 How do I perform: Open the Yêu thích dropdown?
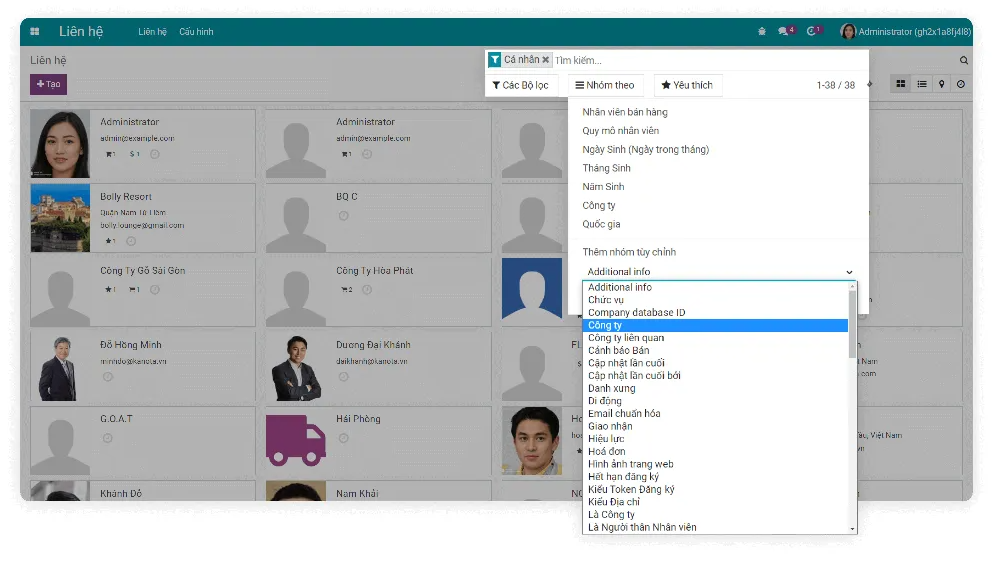click(x=687, y=86)
